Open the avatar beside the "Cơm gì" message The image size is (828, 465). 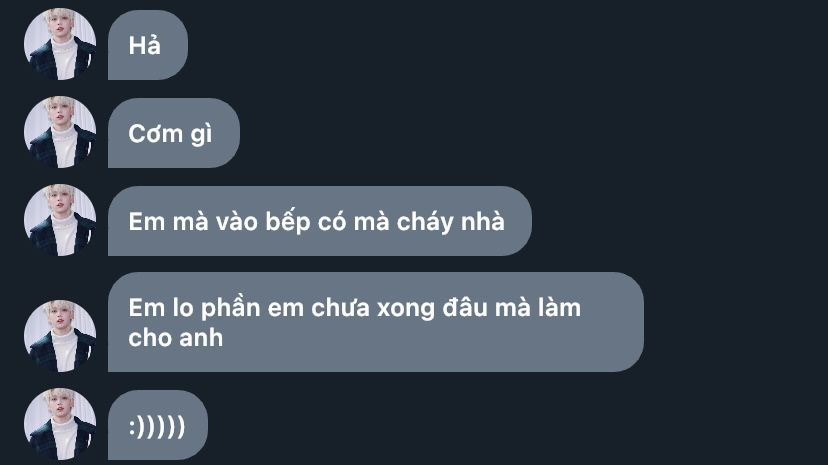click(60, 132)
